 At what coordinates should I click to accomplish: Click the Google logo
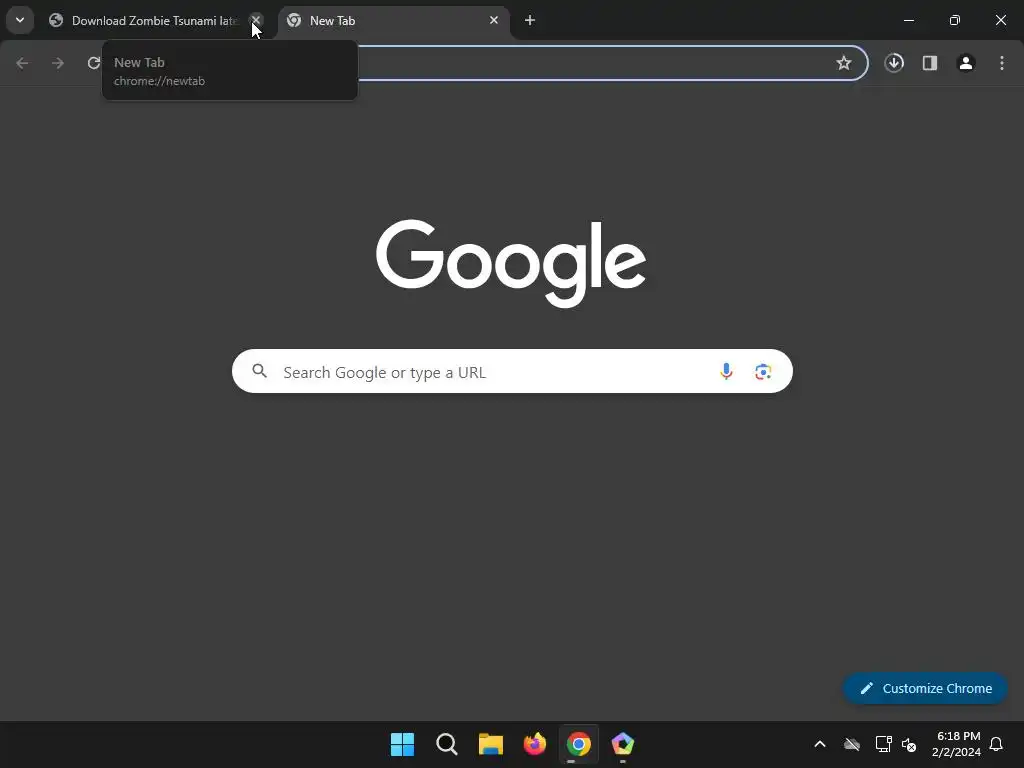coord(511,263)
